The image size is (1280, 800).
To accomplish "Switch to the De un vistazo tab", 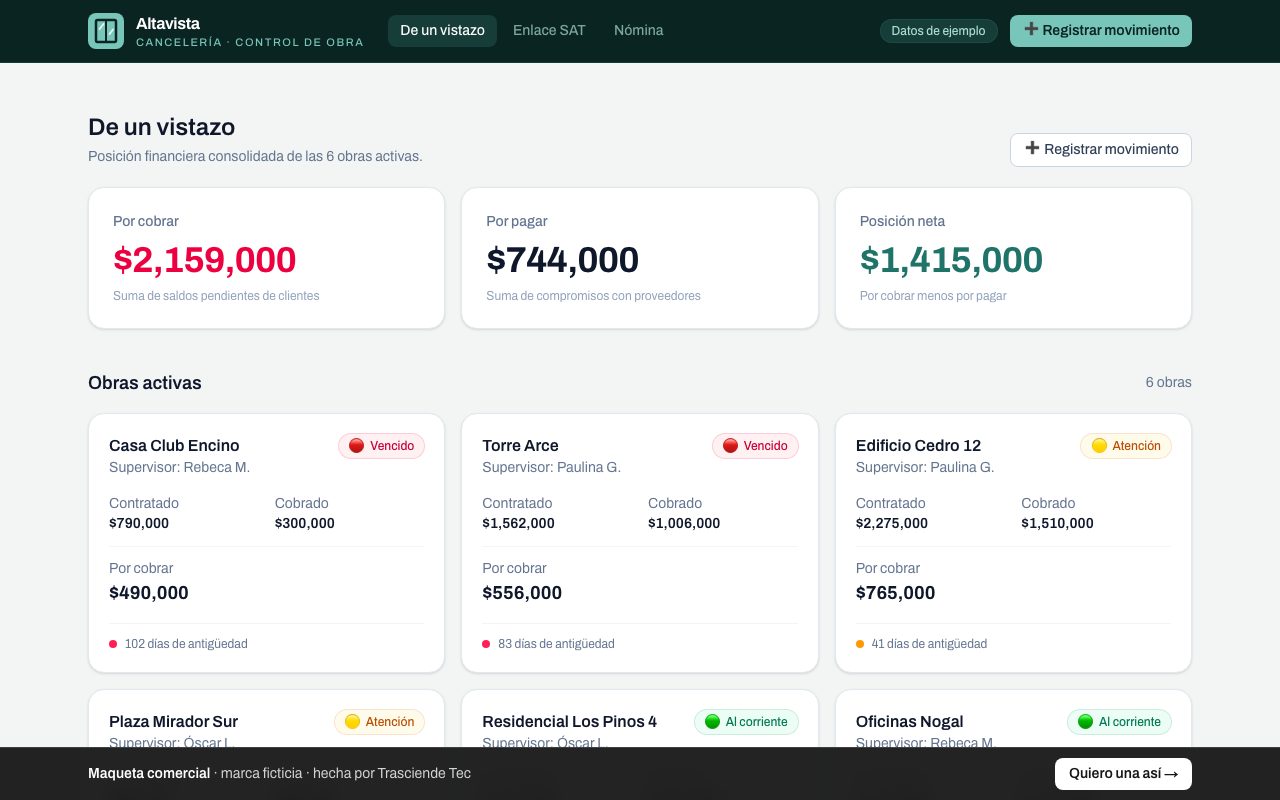I will point(442,31).
